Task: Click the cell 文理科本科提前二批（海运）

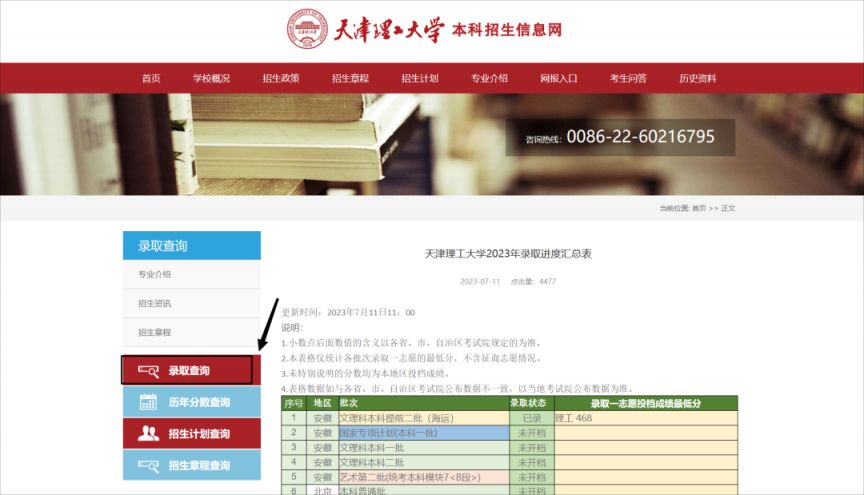Action: point(423,418)
